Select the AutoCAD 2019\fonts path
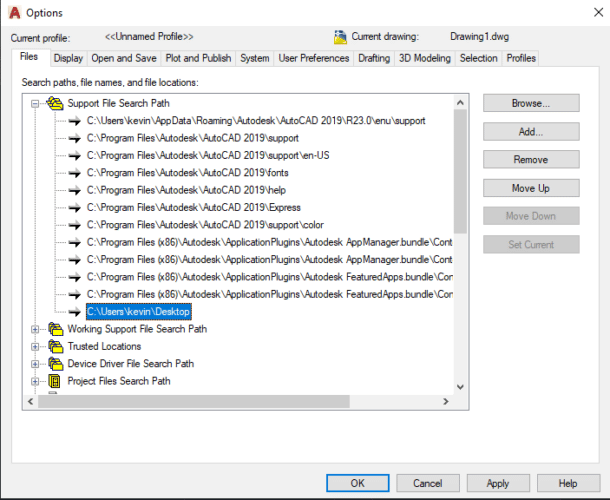610x500 pixels. pyautogui.click(x=188, y=173)
